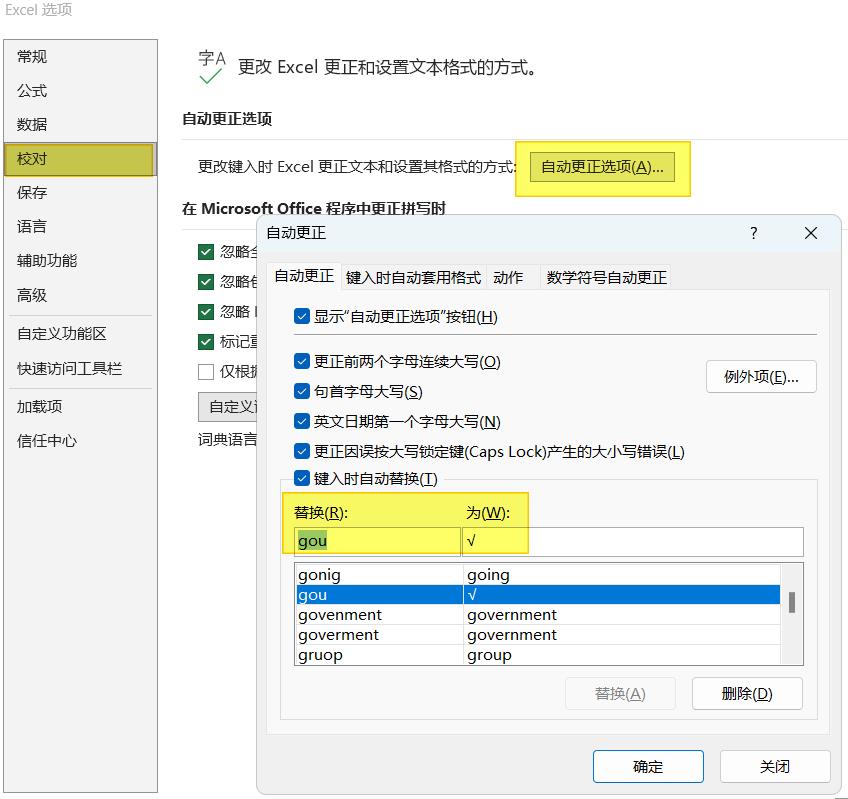Click the help question mark icon
This screenshot has width=848, height=799.
tap(753, 233)
